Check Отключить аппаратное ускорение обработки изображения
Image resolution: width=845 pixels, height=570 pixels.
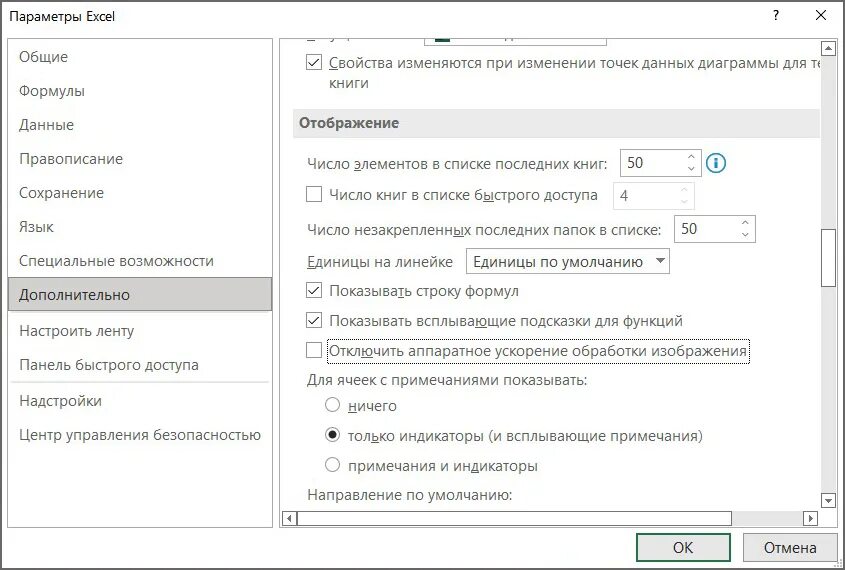click(x=314, y=350)
